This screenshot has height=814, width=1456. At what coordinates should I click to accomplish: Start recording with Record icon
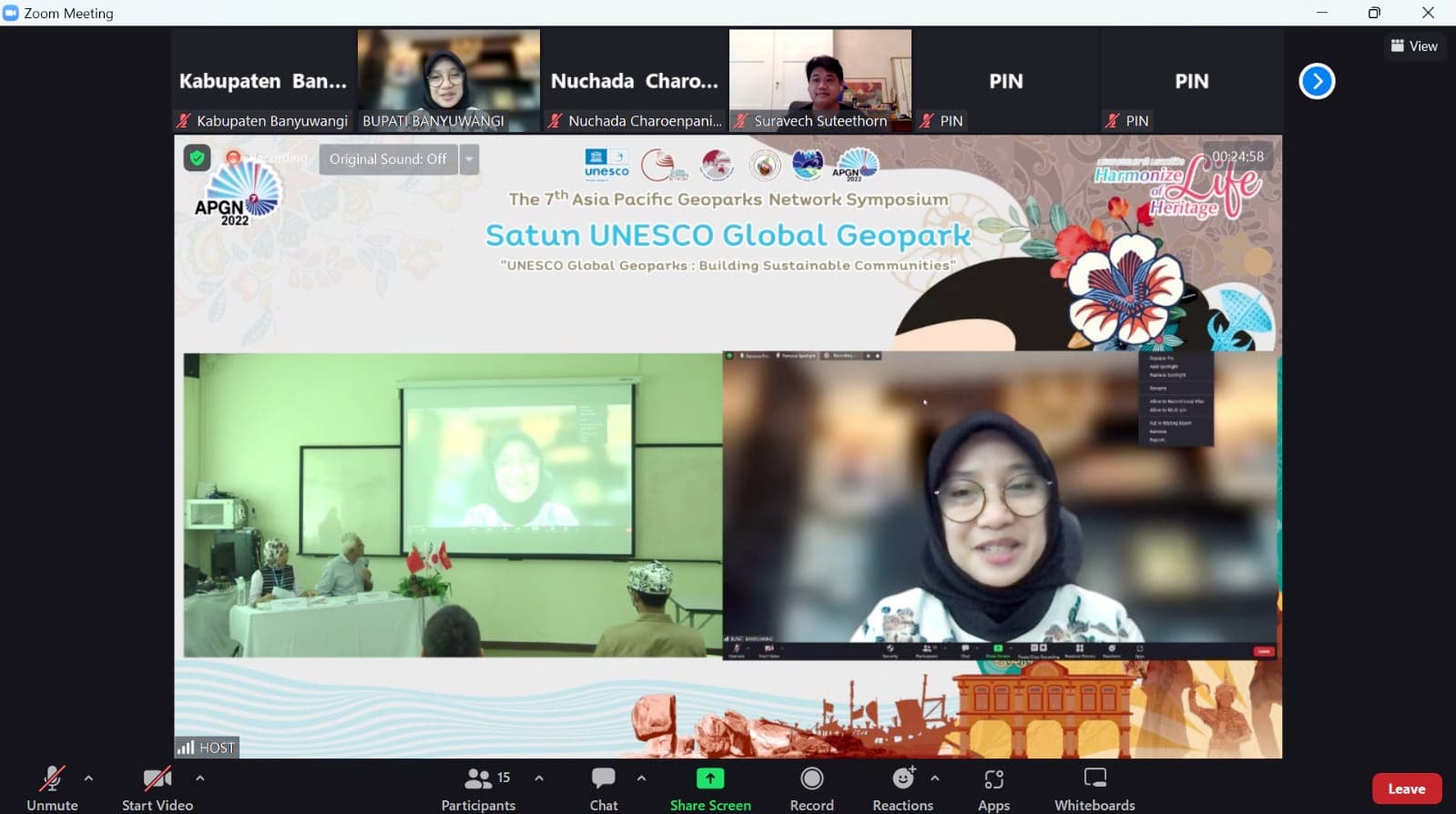tap(811, 779)
